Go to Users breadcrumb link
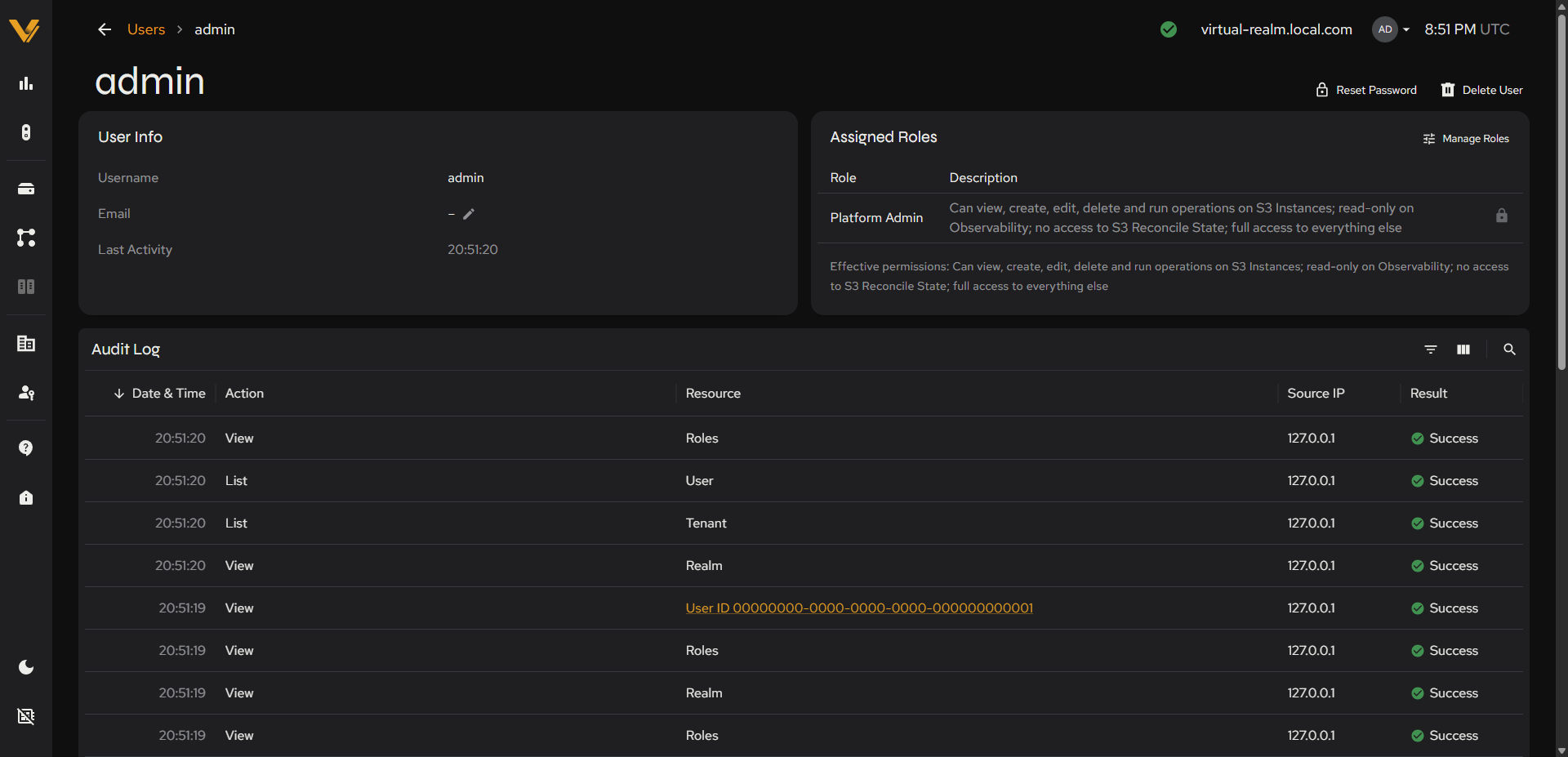This screenshot has height=757, width=1568. tap(146, 29)
